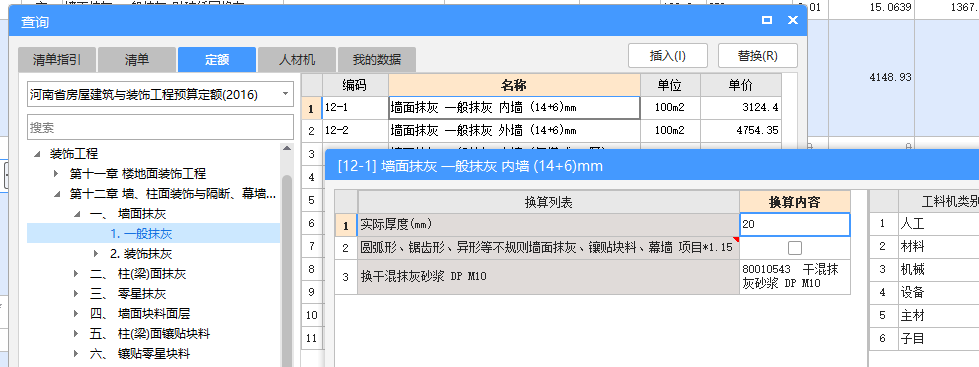Expand the 2. 装饰抹灰 node
Screen dimensions: 979x367
(96, 254)
